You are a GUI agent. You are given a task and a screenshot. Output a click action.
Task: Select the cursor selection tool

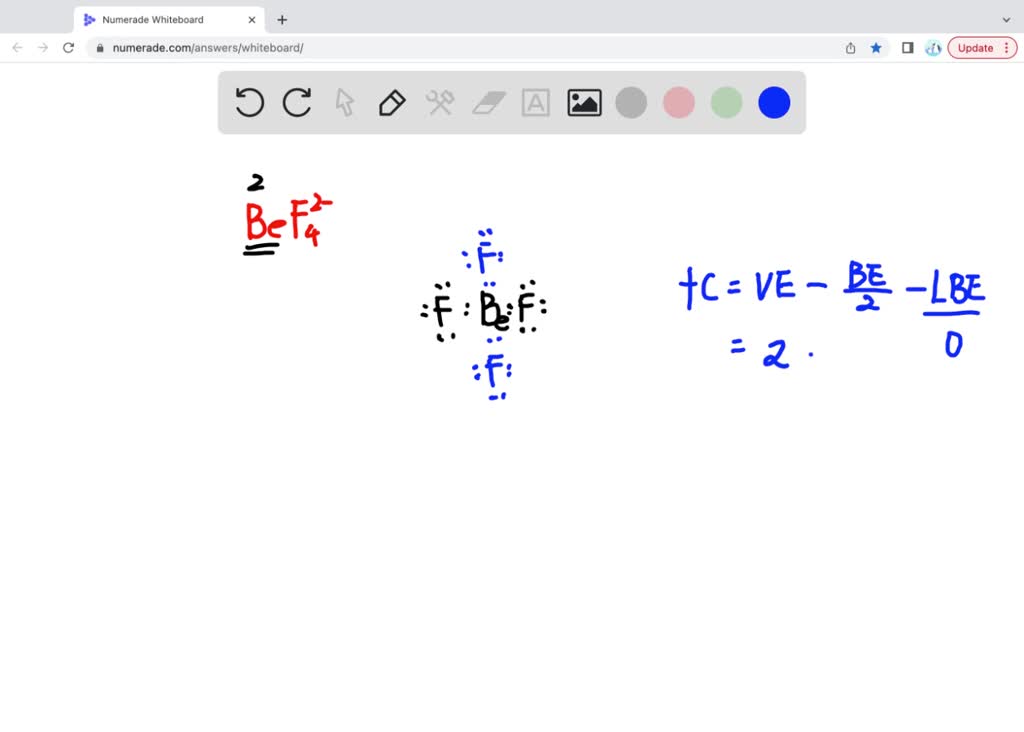[344, 103]
